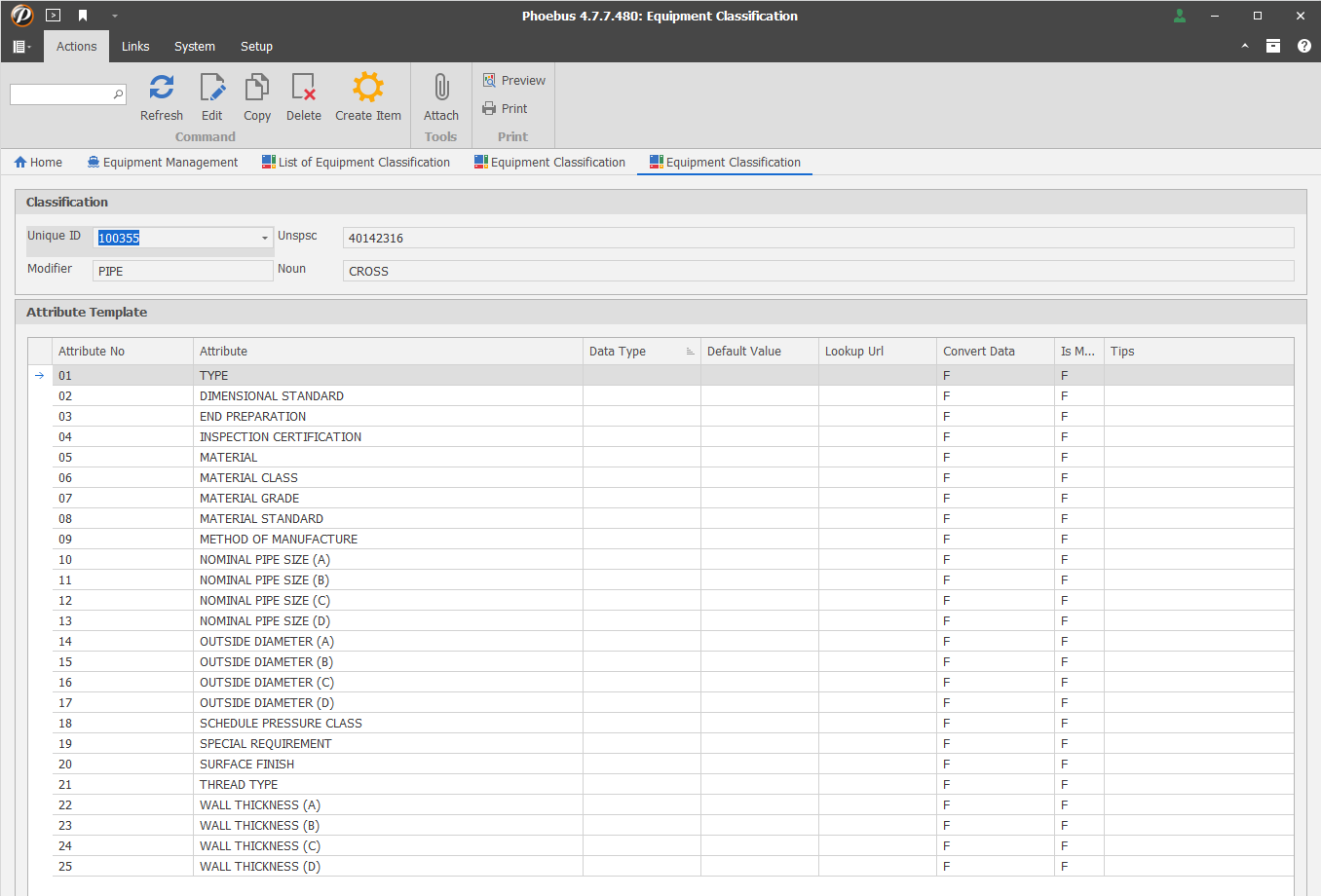Open List of Equipment Classification tab
The image size is (1321, 896).
tap(356, 163)
